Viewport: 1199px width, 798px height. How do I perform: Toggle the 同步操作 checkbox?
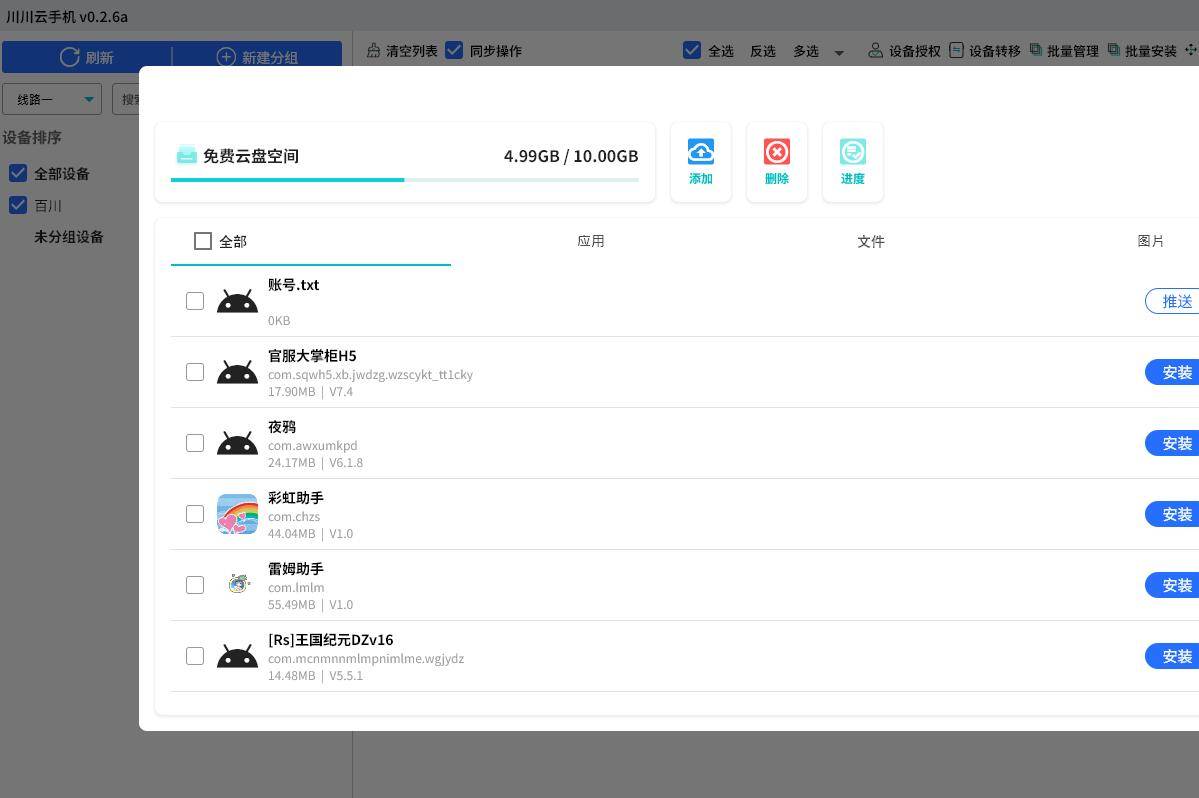(454, 50)
